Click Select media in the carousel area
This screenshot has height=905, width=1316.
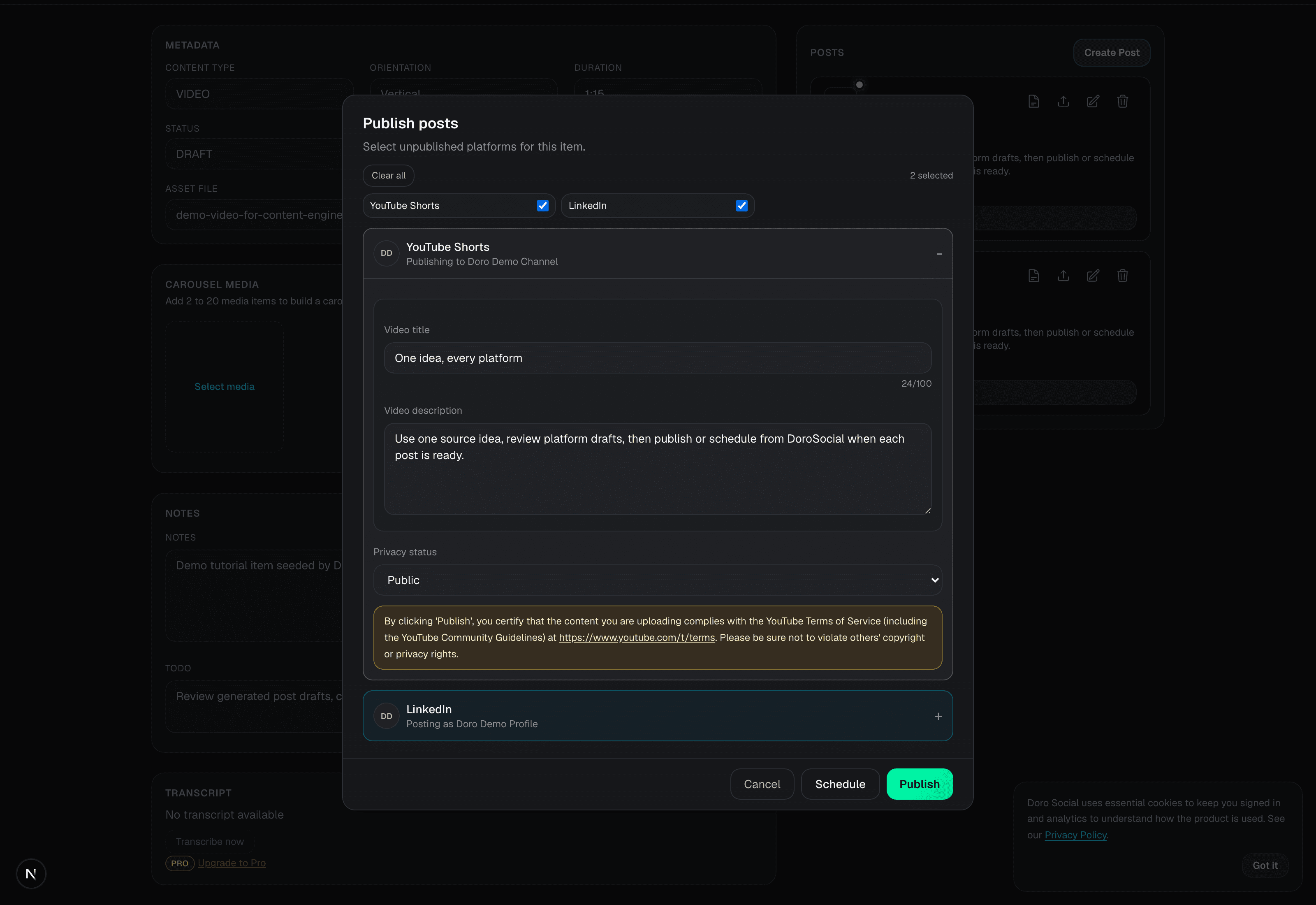(225, 387)
